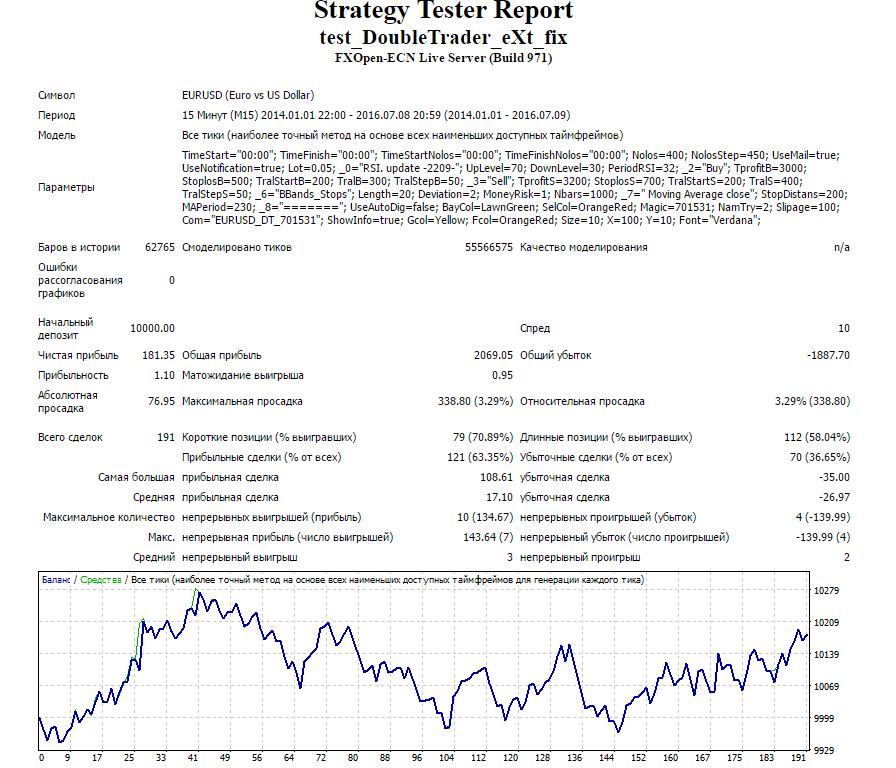Click the long positions value '112 (58.04%)'

click(817, 438)
